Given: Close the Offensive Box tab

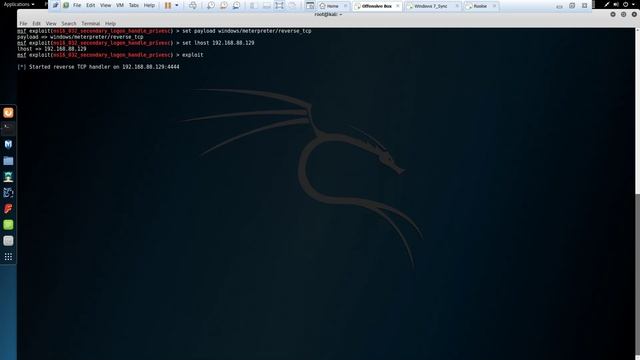Looking at the screenshot, I should point(398,6).
